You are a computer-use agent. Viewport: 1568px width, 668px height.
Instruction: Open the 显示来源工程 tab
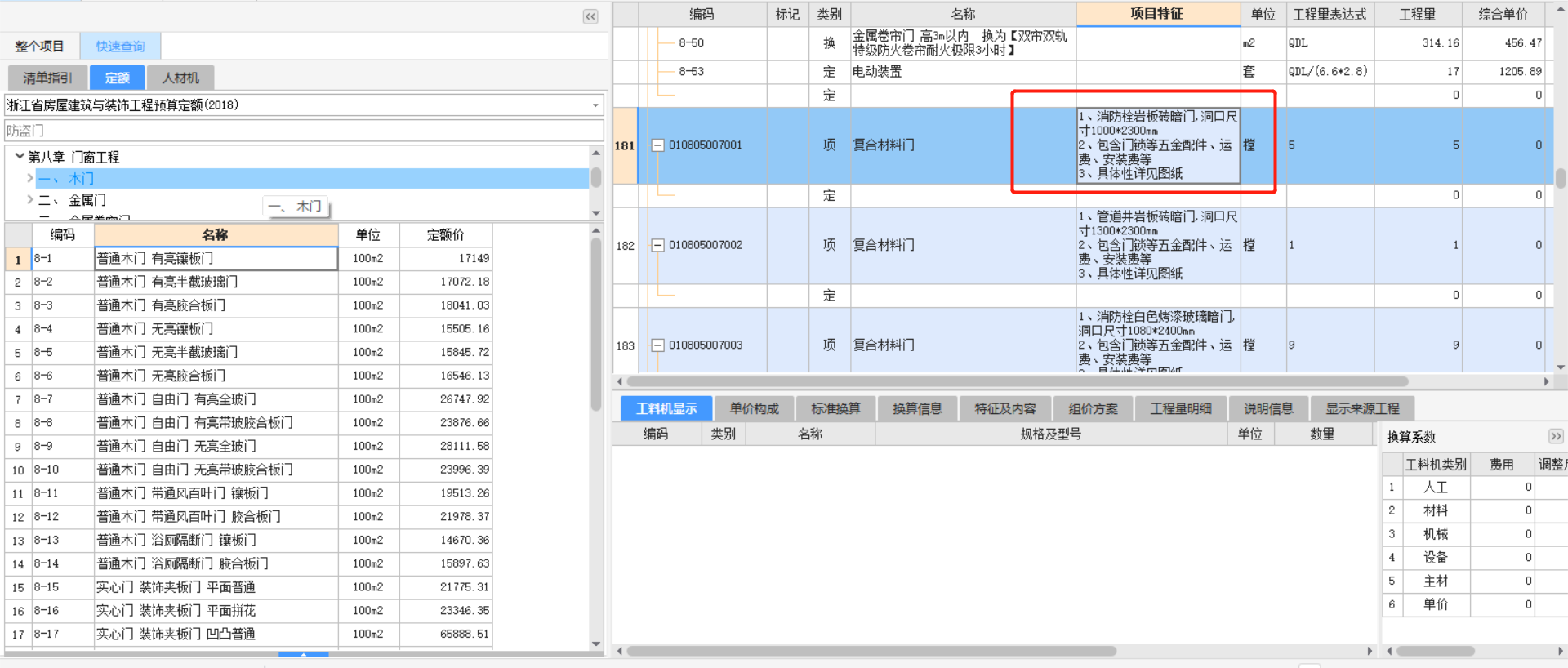[1362, 408]
